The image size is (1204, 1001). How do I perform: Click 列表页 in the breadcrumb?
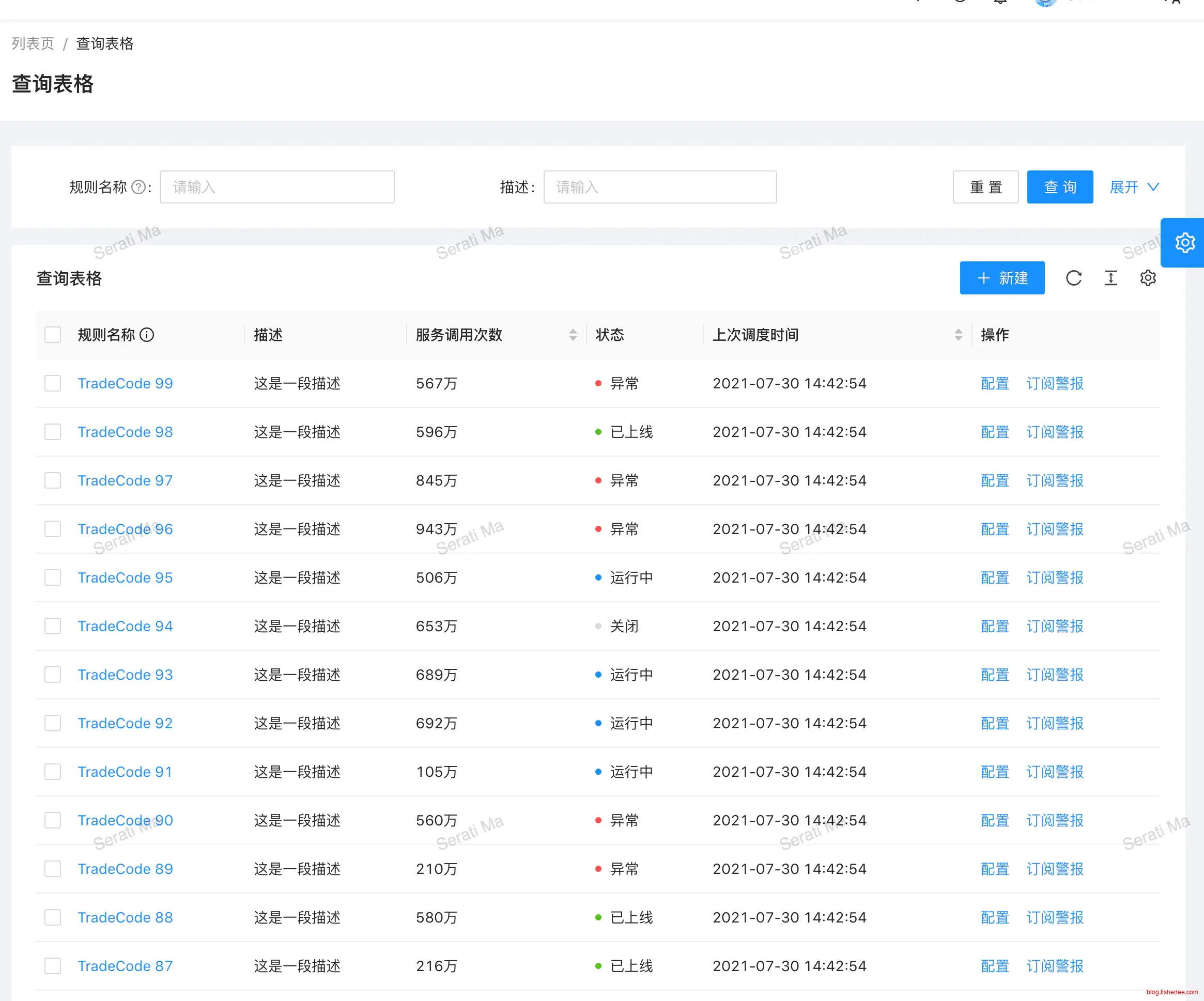coord(33,43)
